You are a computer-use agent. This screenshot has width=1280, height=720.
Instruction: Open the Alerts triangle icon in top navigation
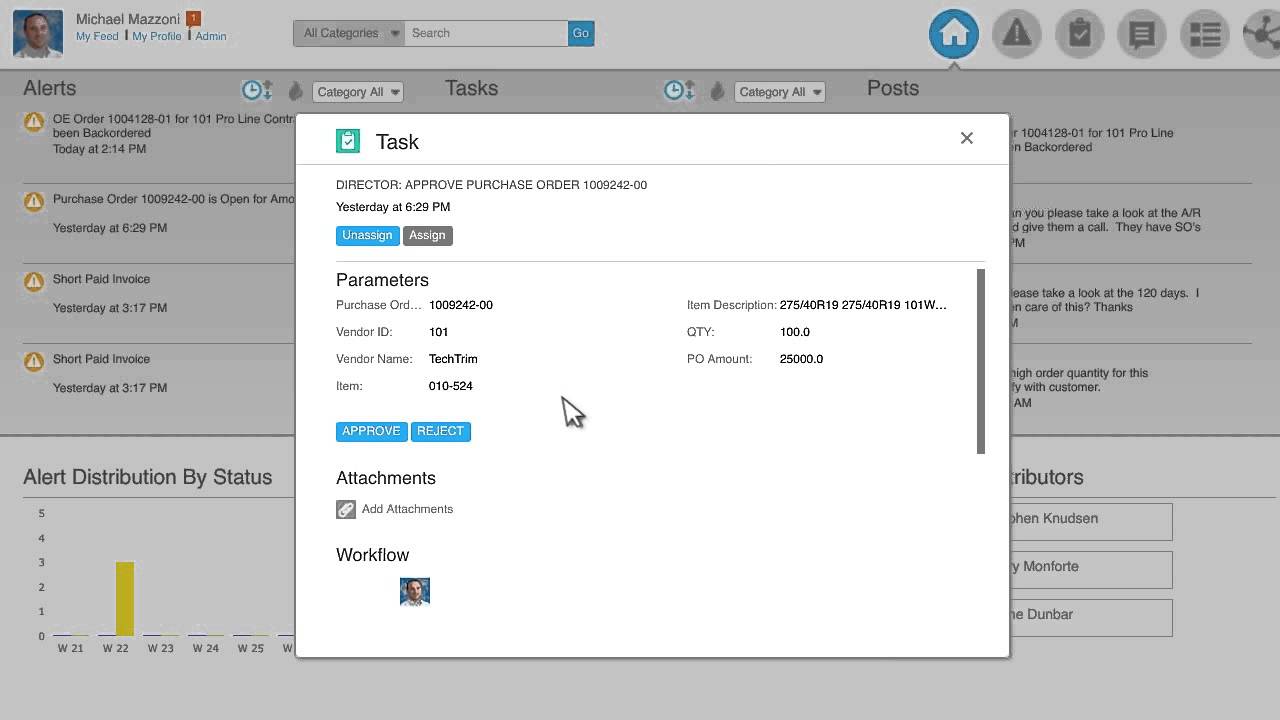pos(1017,34)
